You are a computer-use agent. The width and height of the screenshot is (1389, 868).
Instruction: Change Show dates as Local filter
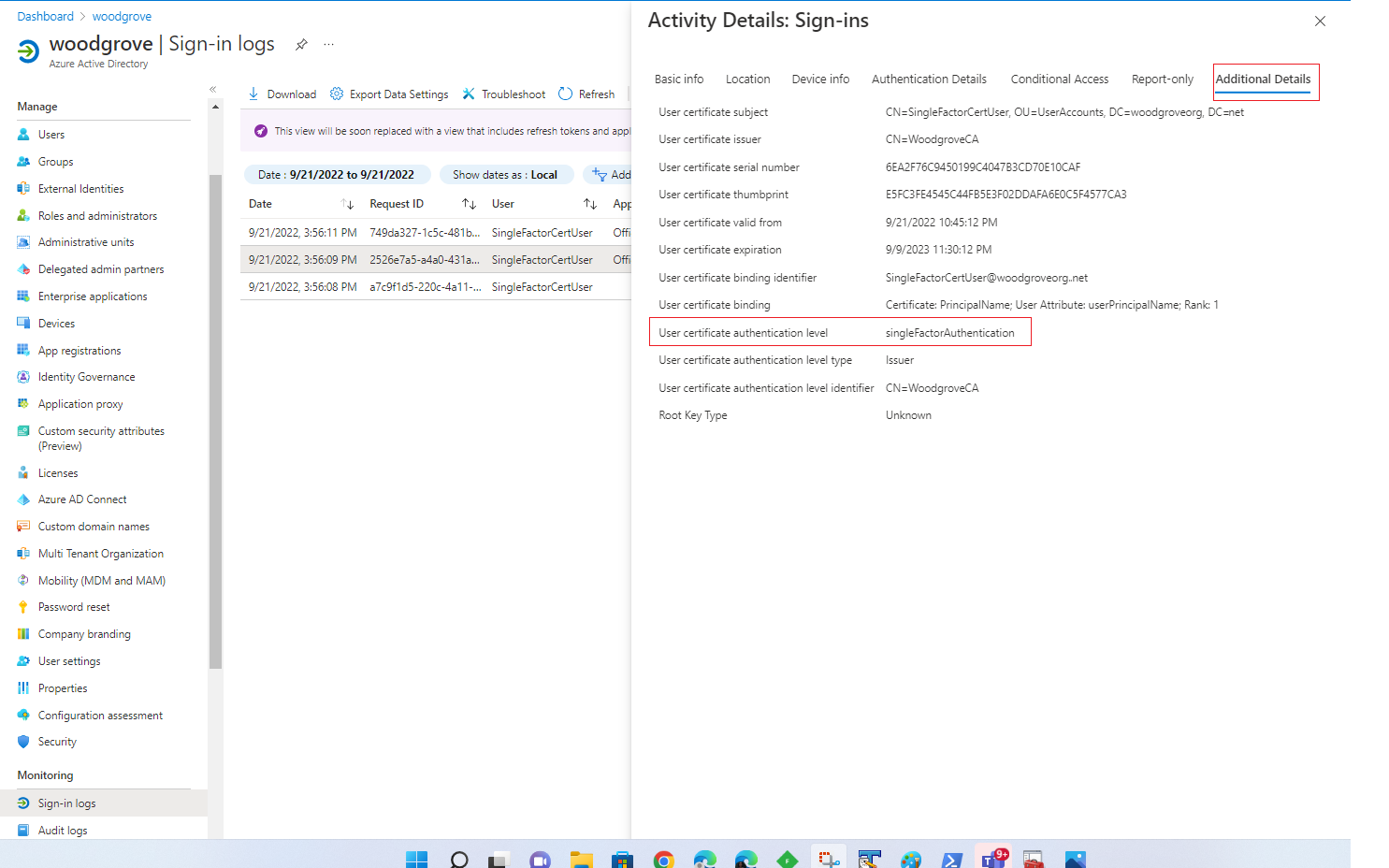505,175
